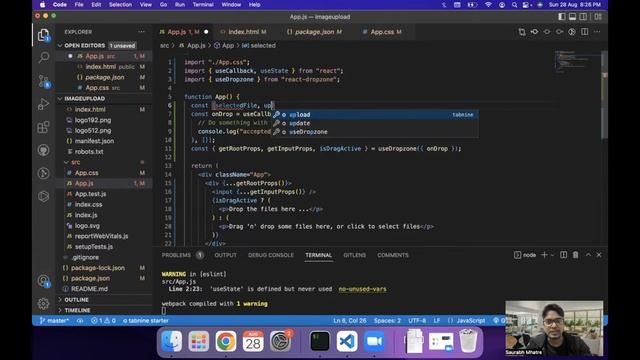Open Visual Studio Code in the Dock
This screenshot has width=640, height=360.
pyautogui.click(x=347, y=341)
